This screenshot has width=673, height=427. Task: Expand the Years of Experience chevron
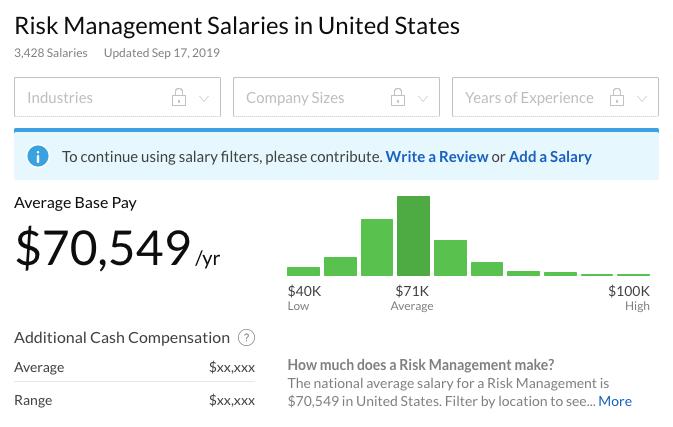642,98
